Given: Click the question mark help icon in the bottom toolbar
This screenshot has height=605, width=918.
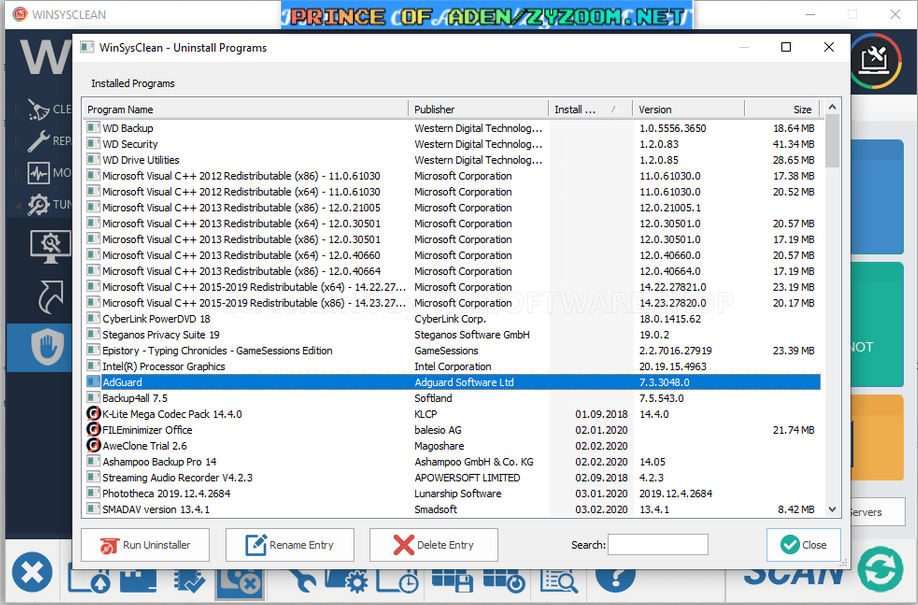Looking at the screenshot, I should (615, 579).
